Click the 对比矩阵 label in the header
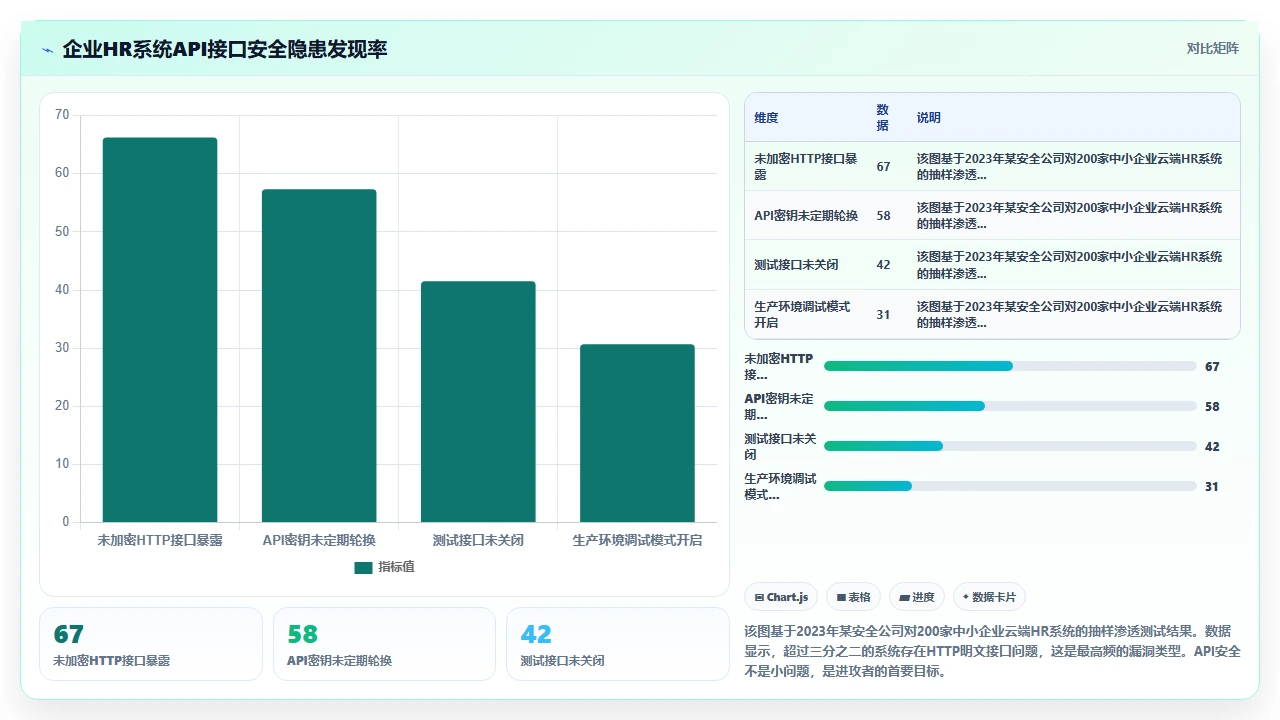 tap(1212, 48)
